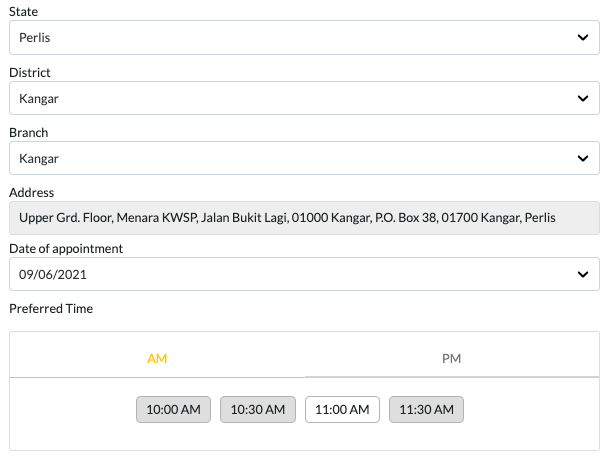Click the 'Date of appointment' label

pos(66,249)
